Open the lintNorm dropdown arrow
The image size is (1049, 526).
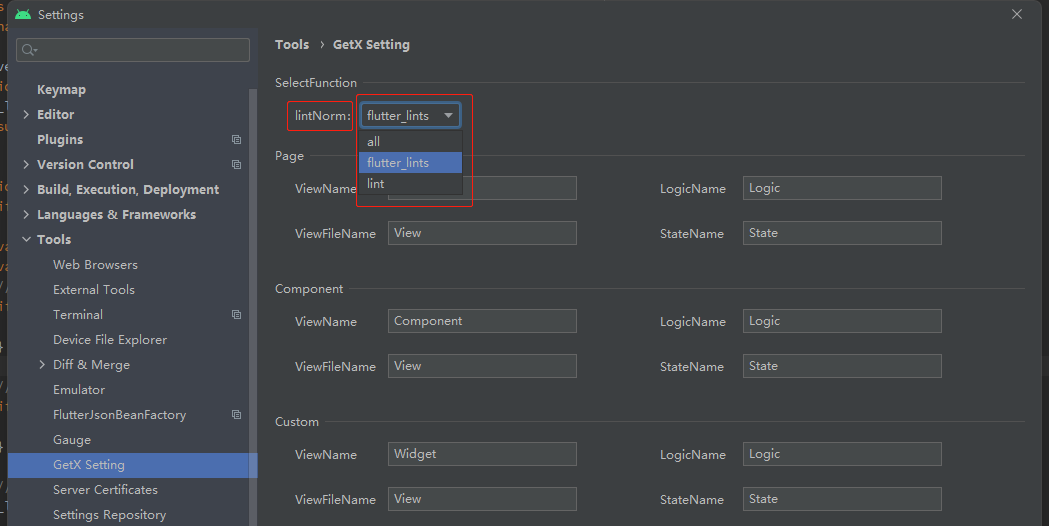(449, 116)
